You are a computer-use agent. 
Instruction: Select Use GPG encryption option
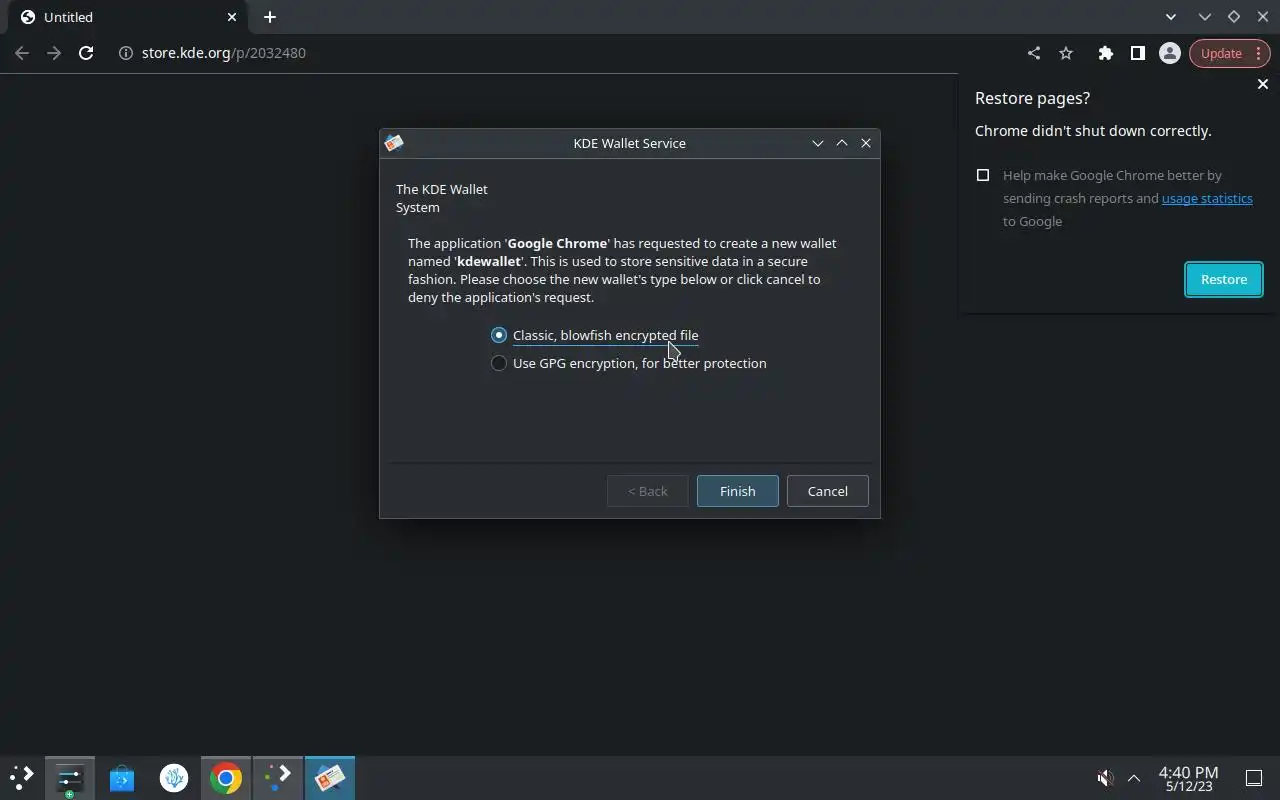(629, 363)
